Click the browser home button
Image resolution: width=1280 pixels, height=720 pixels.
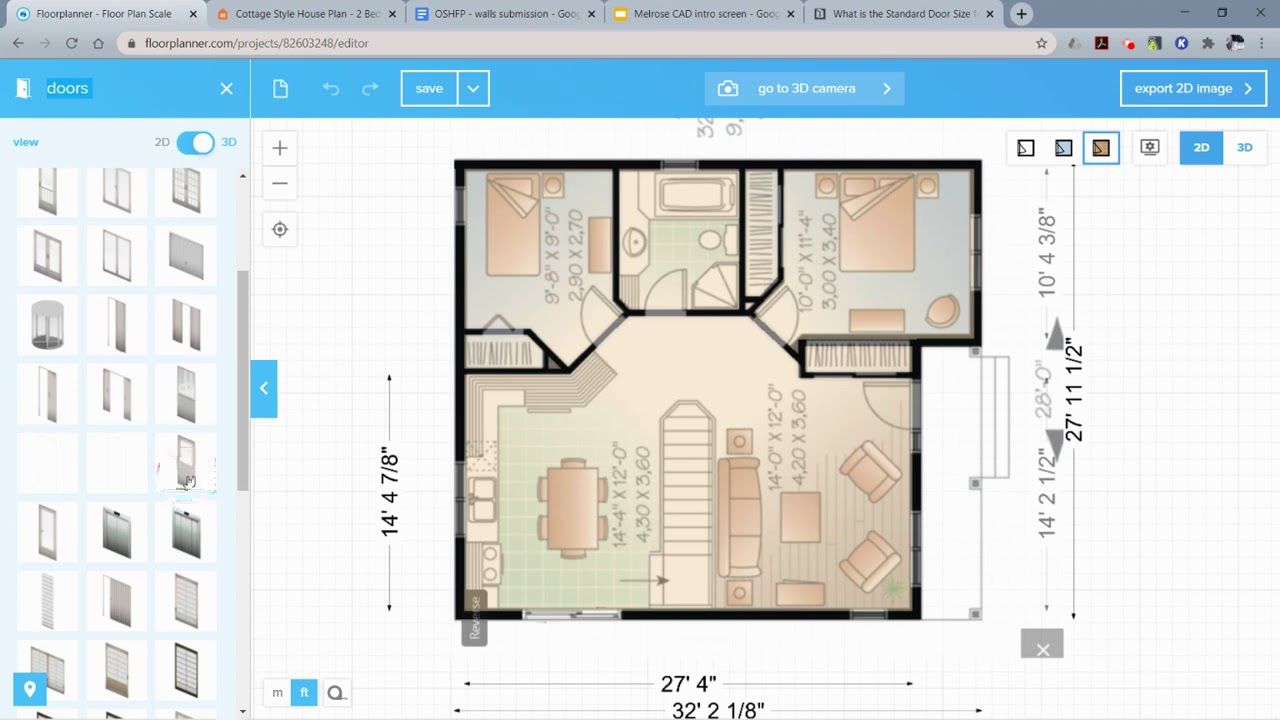98,43
